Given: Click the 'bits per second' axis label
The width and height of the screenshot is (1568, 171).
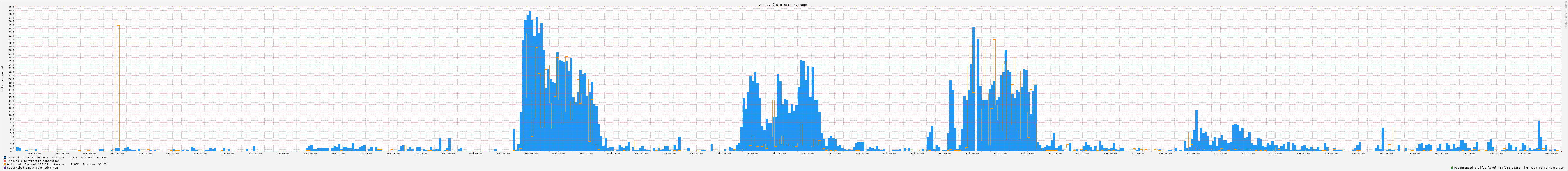Looking at the screenshot, I should [x=2, y=79].
